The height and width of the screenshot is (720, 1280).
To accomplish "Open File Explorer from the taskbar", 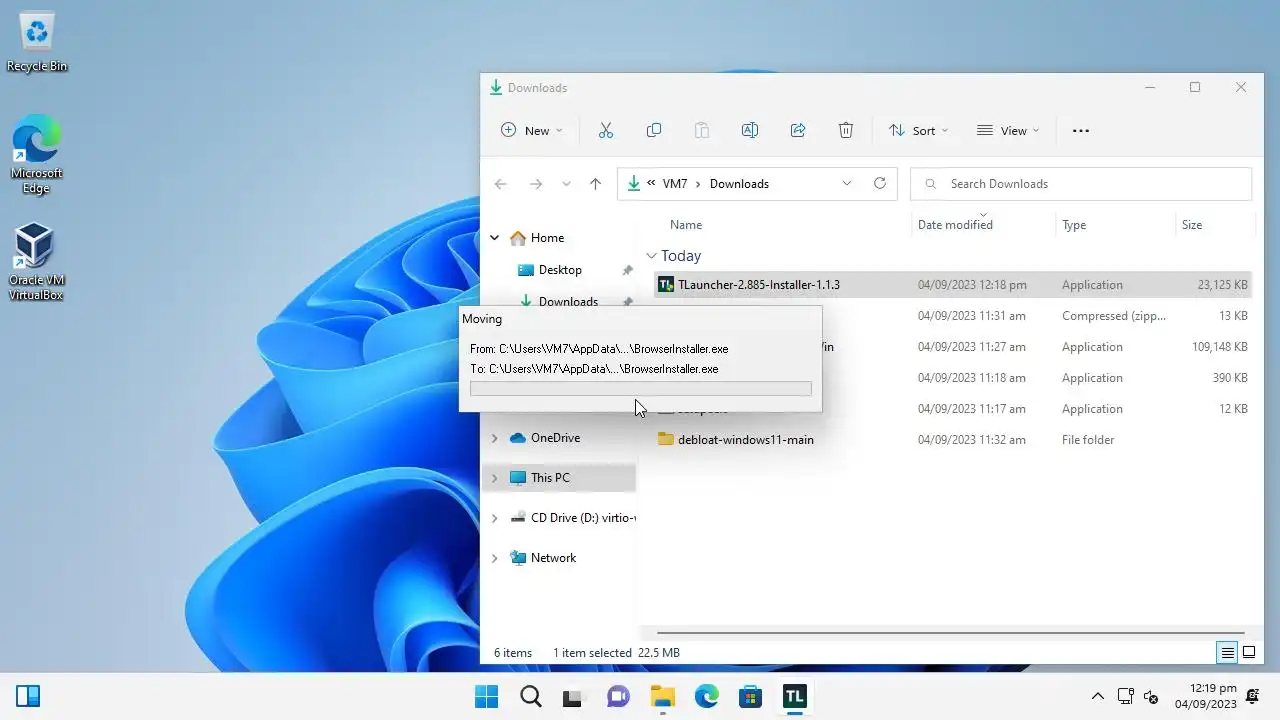I will click(662, 696).
